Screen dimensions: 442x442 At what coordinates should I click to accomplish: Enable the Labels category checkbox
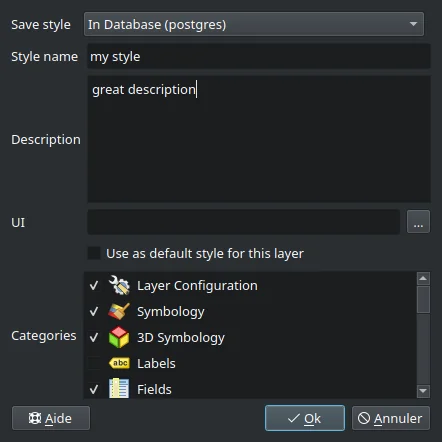pos(94,363)
